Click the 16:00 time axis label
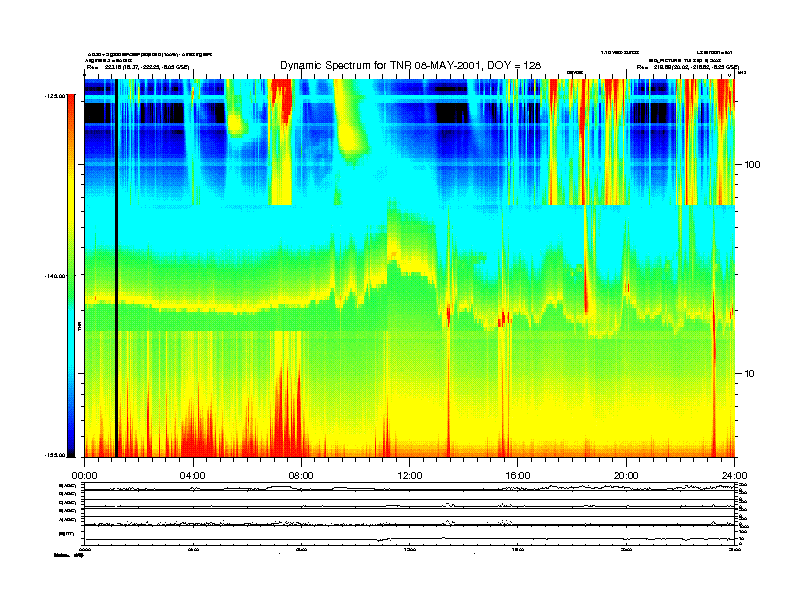This screenshot has width=792, height=612. click(518, 476)
